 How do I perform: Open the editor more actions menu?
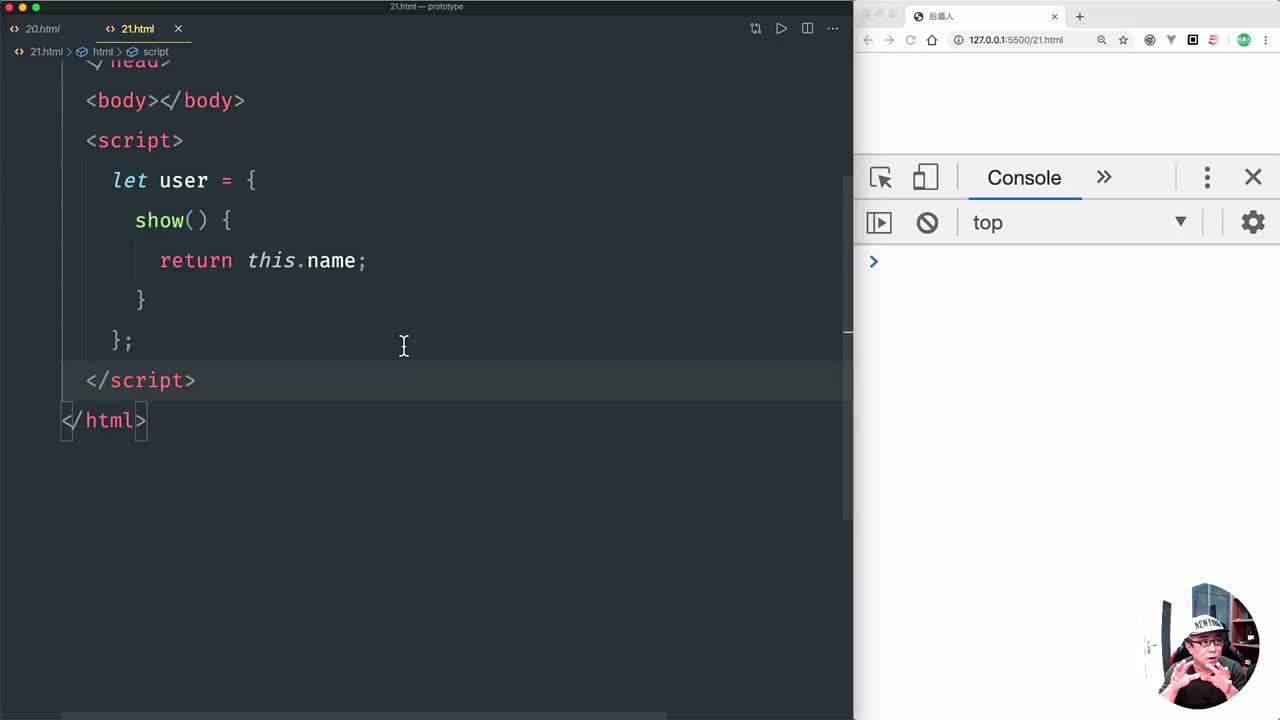pos(833,29)
